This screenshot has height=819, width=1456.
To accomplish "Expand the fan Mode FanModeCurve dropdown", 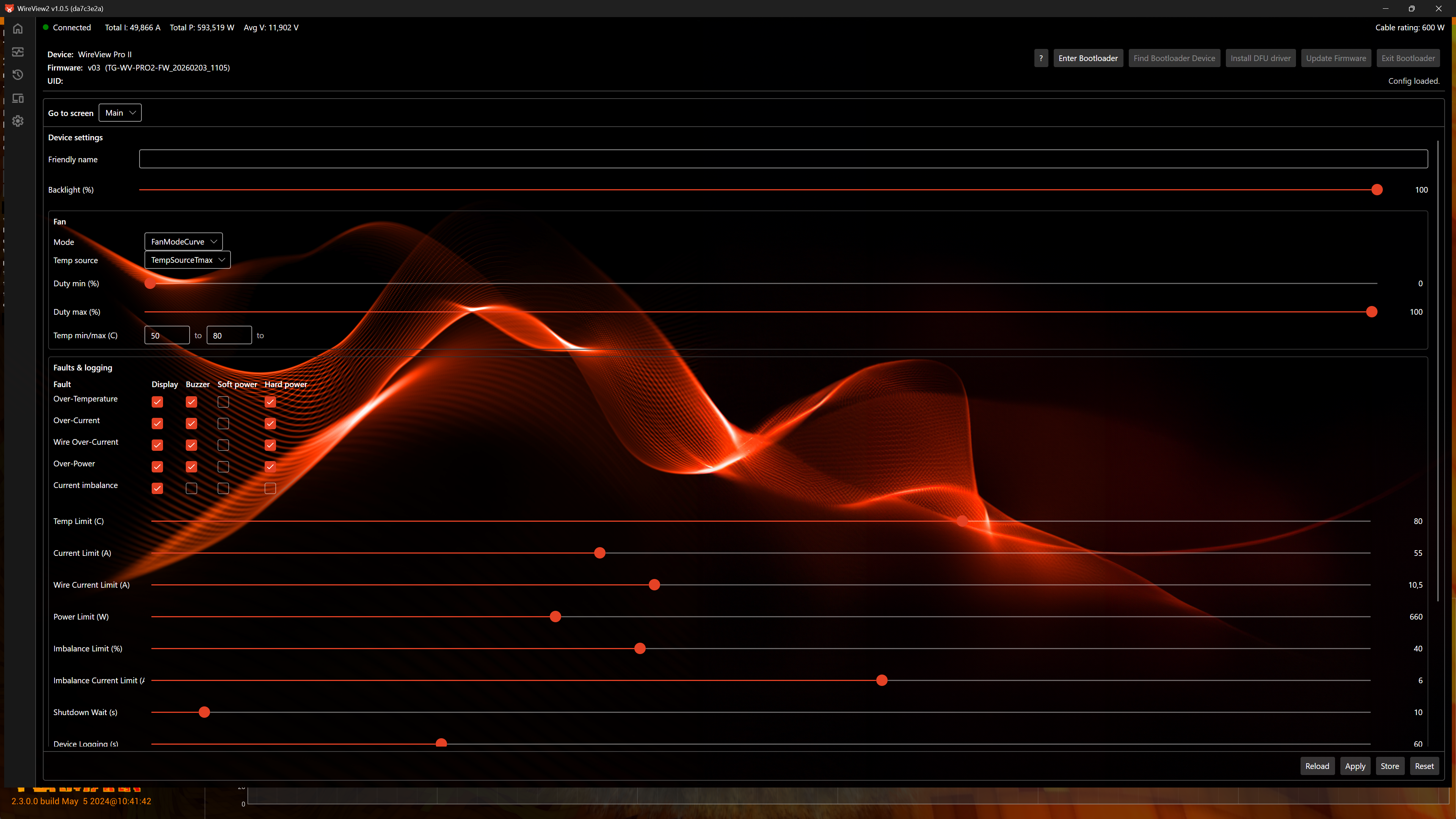I will [x=183, y=242].
